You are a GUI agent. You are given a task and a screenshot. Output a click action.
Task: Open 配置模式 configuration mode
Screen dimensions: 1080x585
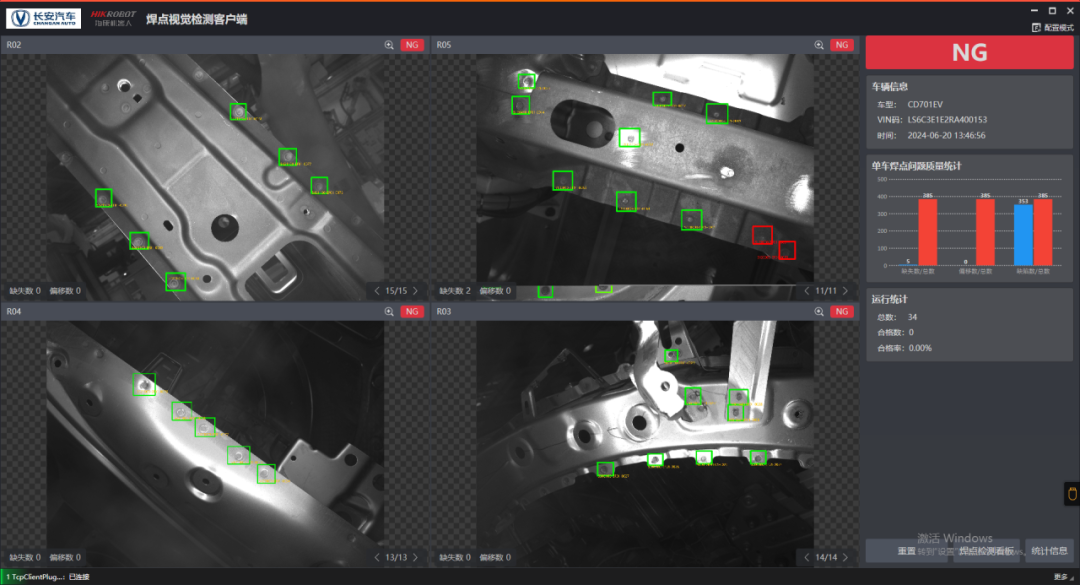[x=1051, y=27]
